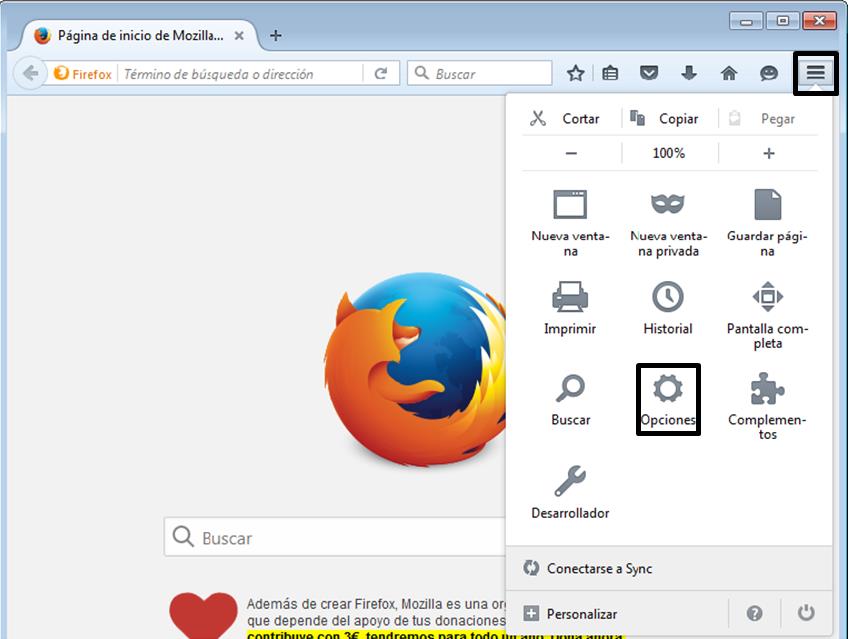Click the Buscar magnifier in menu panel
849x639 pixels.
570,390
